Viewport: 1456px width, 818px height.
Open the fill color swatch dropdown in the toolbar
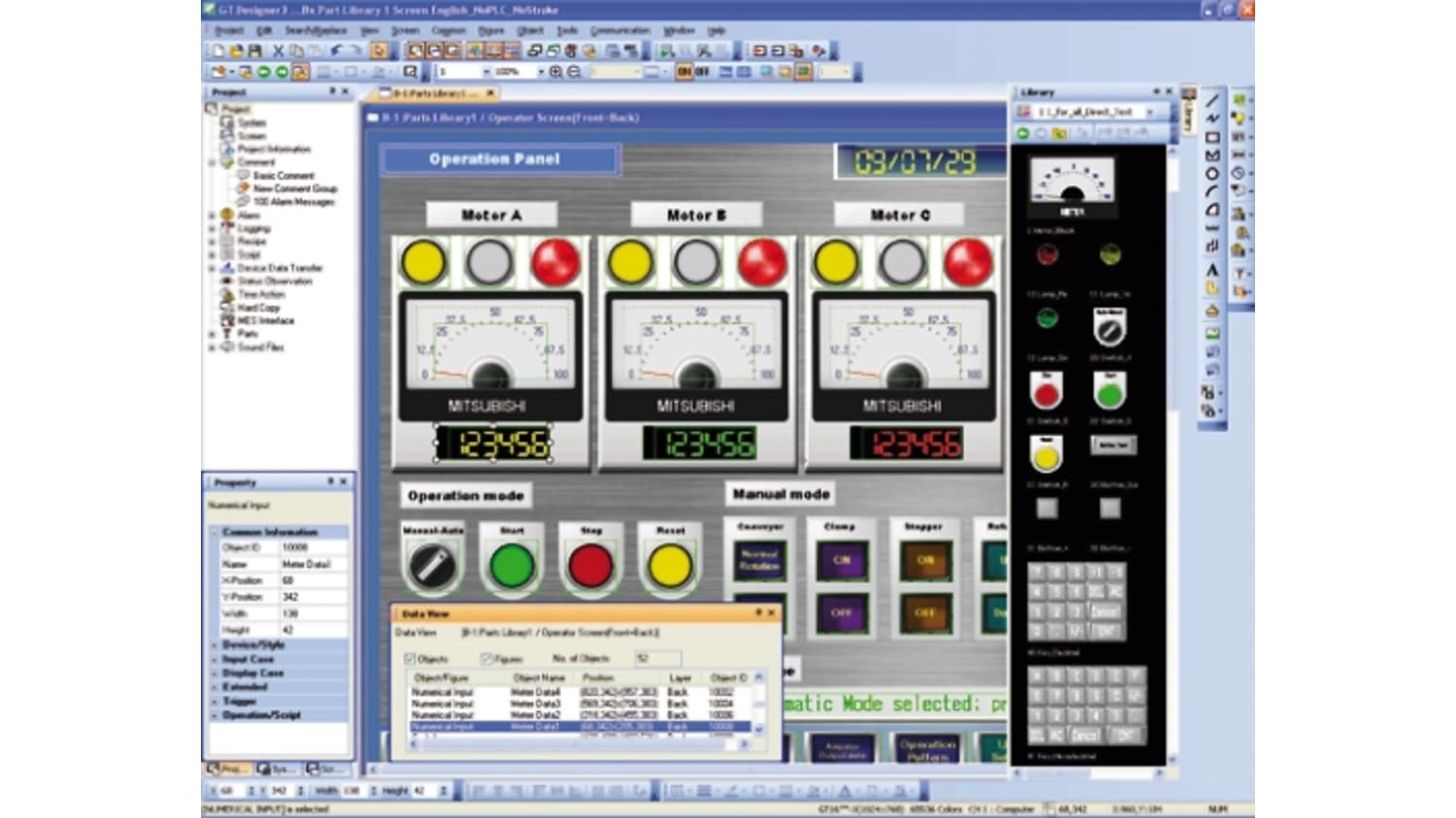(x=666, y=72)
